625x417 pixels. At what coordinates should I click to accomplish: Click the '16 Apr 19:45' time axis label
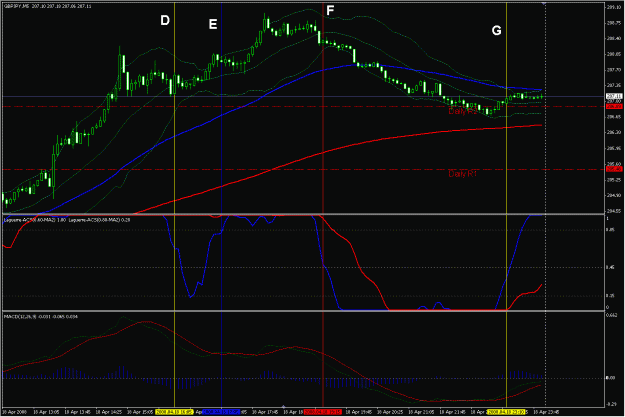pos(359,412)
